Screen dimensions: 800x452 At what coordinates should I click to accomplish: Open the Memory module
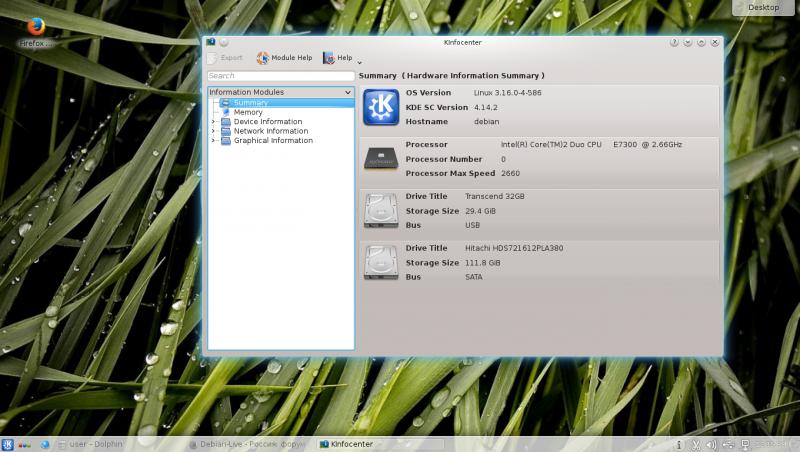[x=248, y=112]
